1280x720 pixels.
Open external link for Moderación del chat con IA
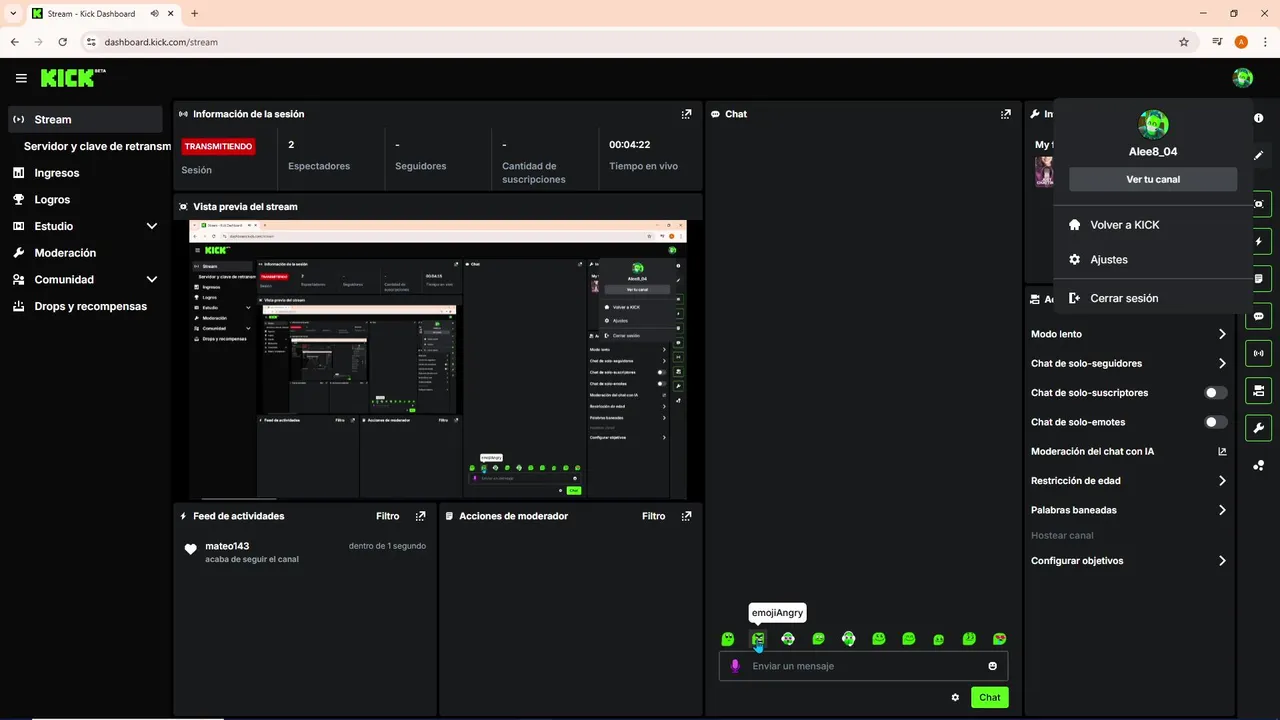coord(1222,451)
